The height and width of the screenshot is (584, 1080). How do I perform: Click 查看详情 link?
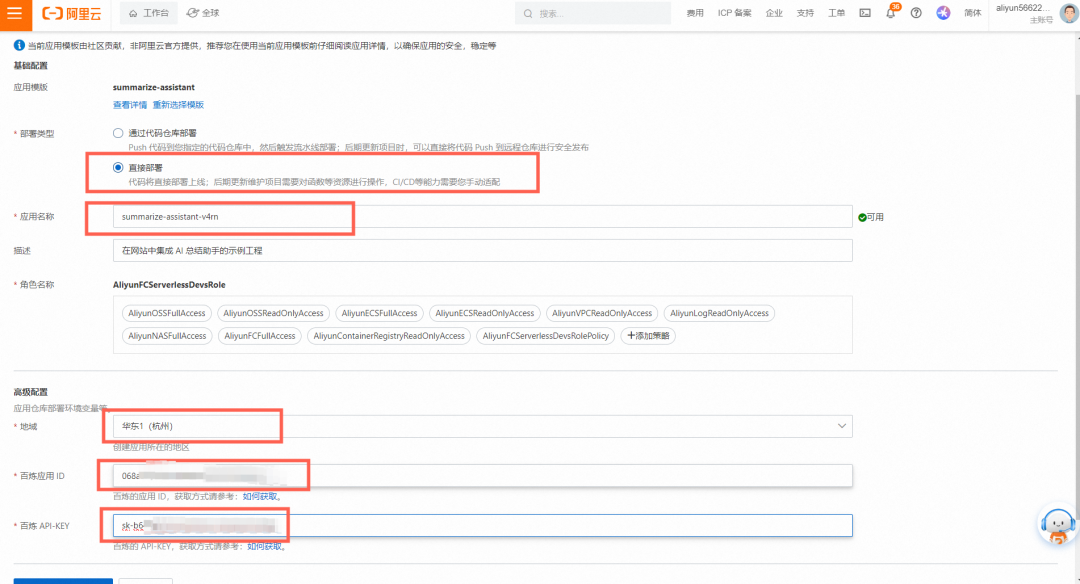click(130, 105)
